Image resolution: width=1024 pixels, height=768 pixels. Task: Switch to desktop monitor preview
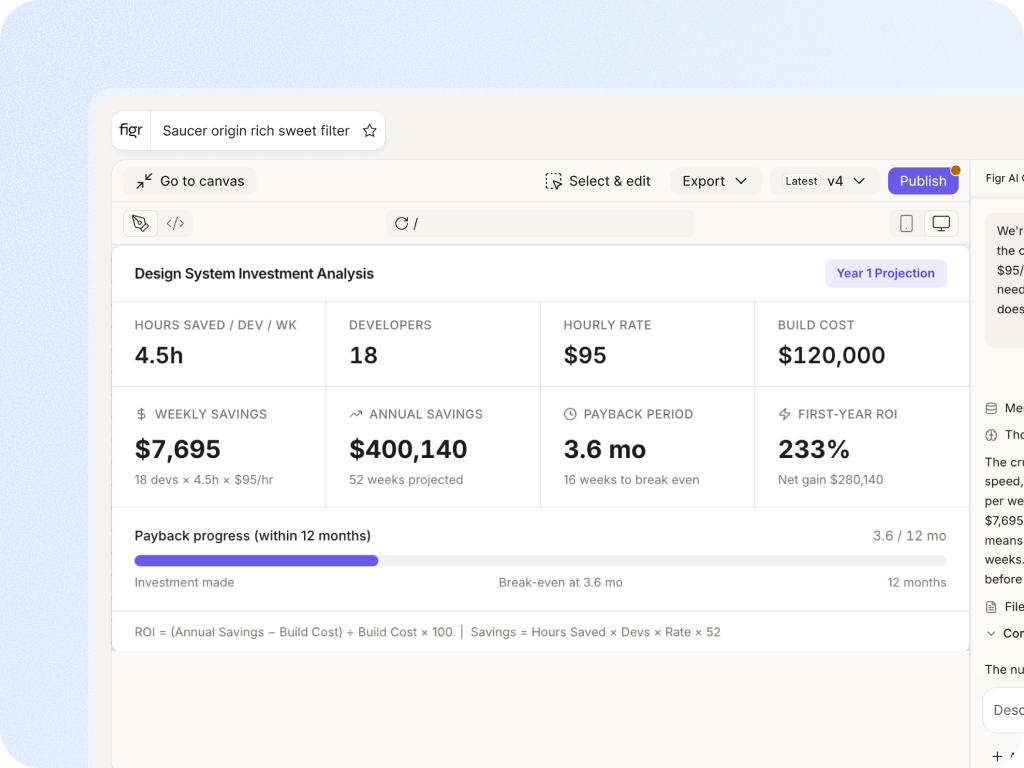tap(941, 223)
